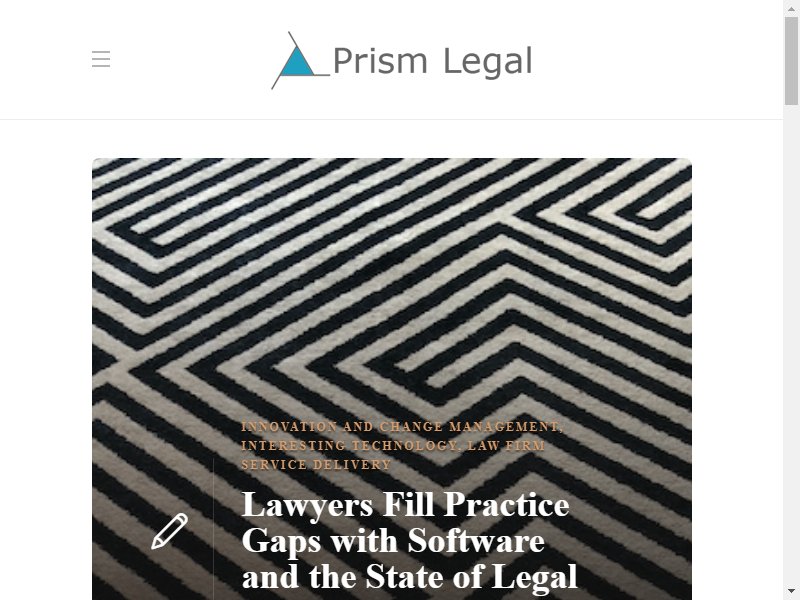
Task: Click the pencil post-format icon
Action: pyautogui.click(x=169, y=531)
